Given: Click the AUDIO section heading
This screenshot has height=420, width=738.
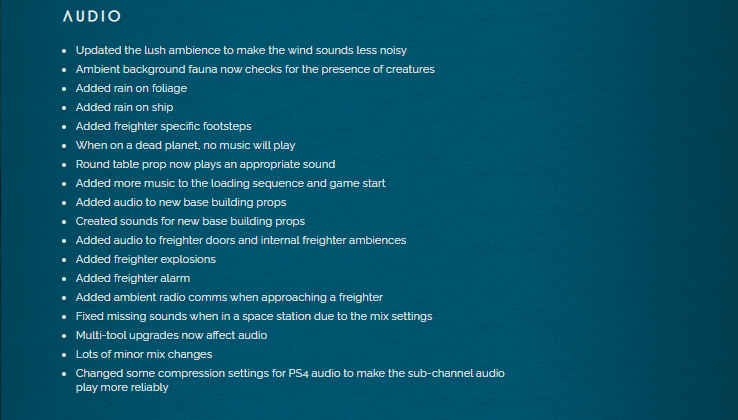Looking at the screenshot, I should point(91,17).
